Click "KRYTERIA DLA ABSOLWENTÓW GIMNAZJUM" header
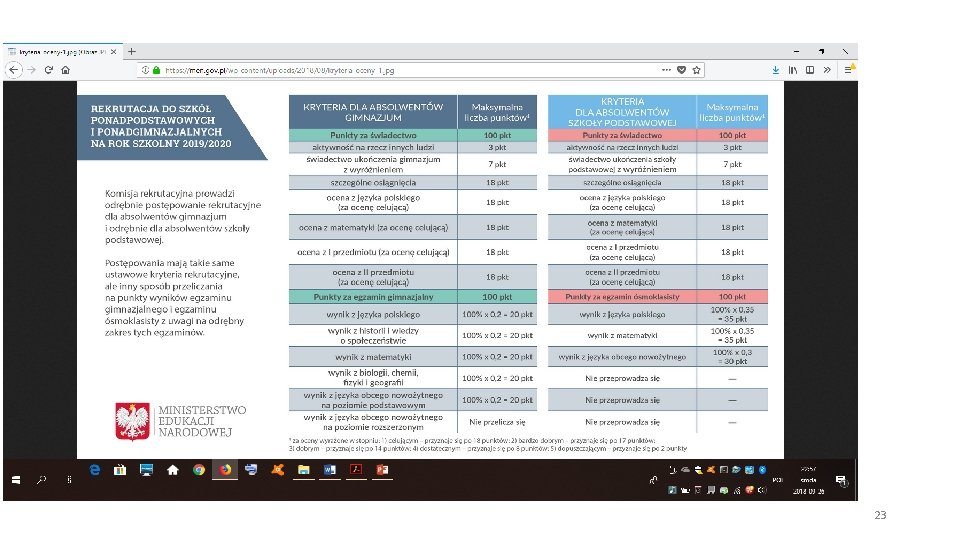Screen dimensions: 960x540 coord(373,112)
